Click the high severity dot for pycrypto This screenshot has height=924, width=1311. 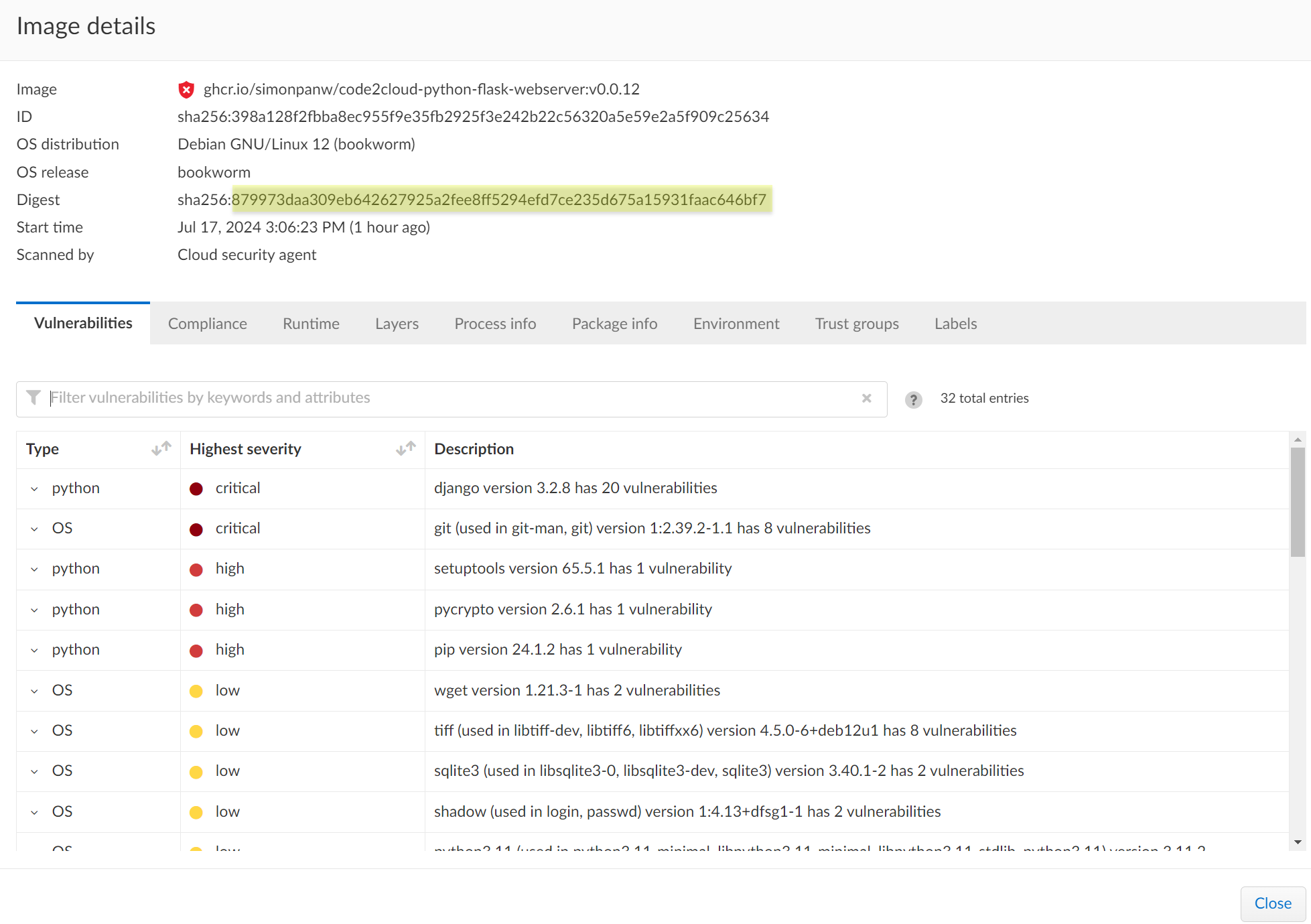click(196, 610)
